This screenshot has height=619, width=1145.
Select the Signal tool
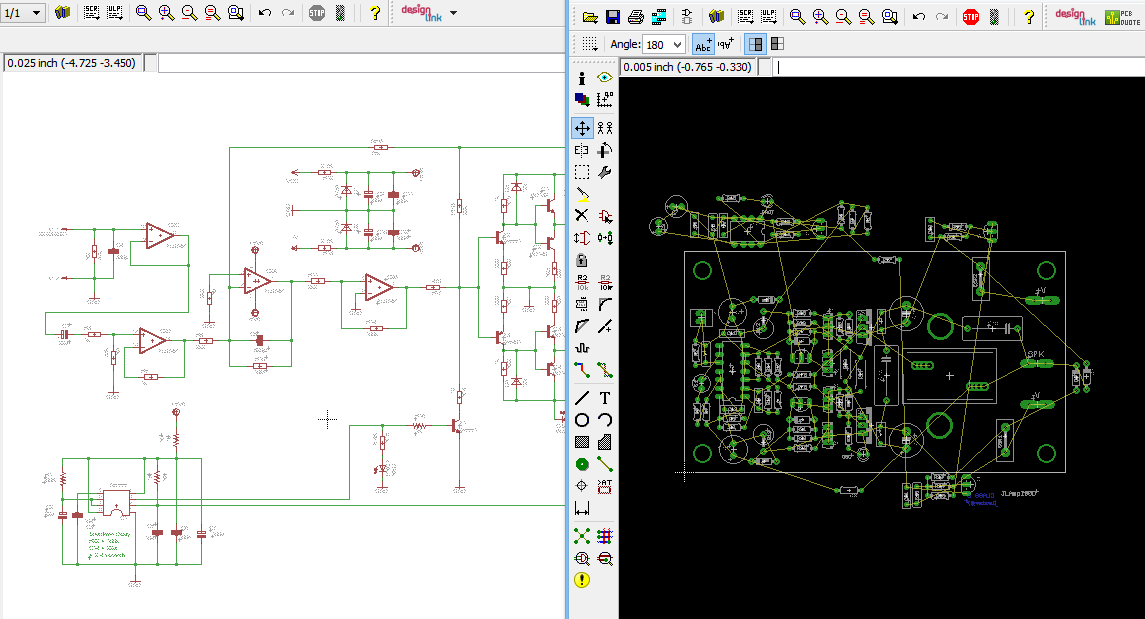(605, 464)
